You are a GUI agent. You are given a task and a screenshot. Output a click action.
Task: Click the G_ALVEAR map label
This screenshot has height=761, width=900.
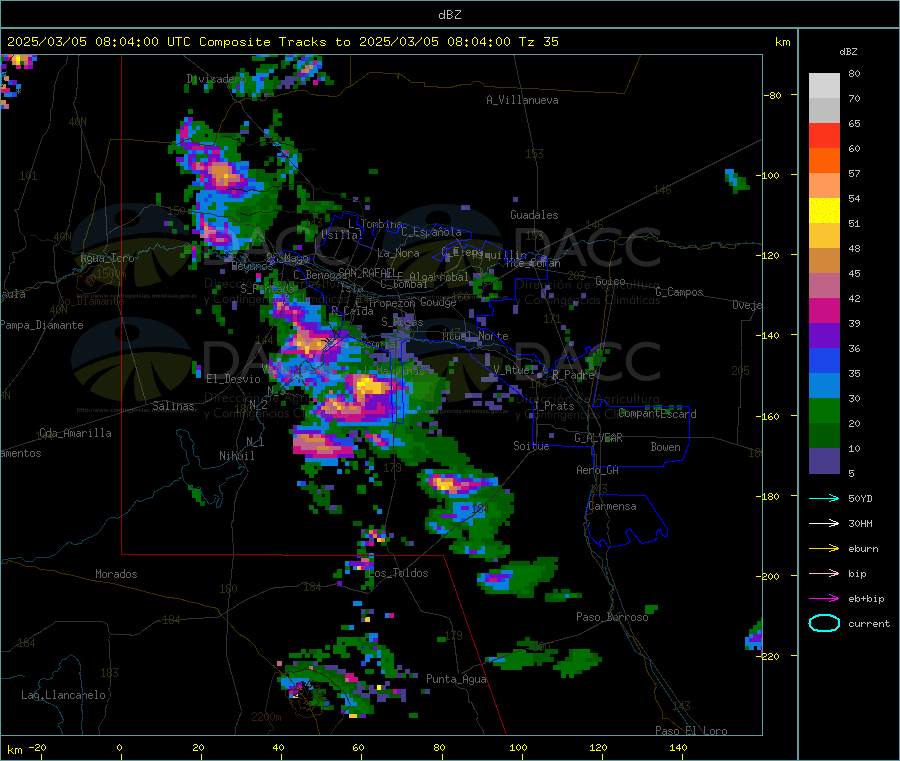click(x=598, y=438)
